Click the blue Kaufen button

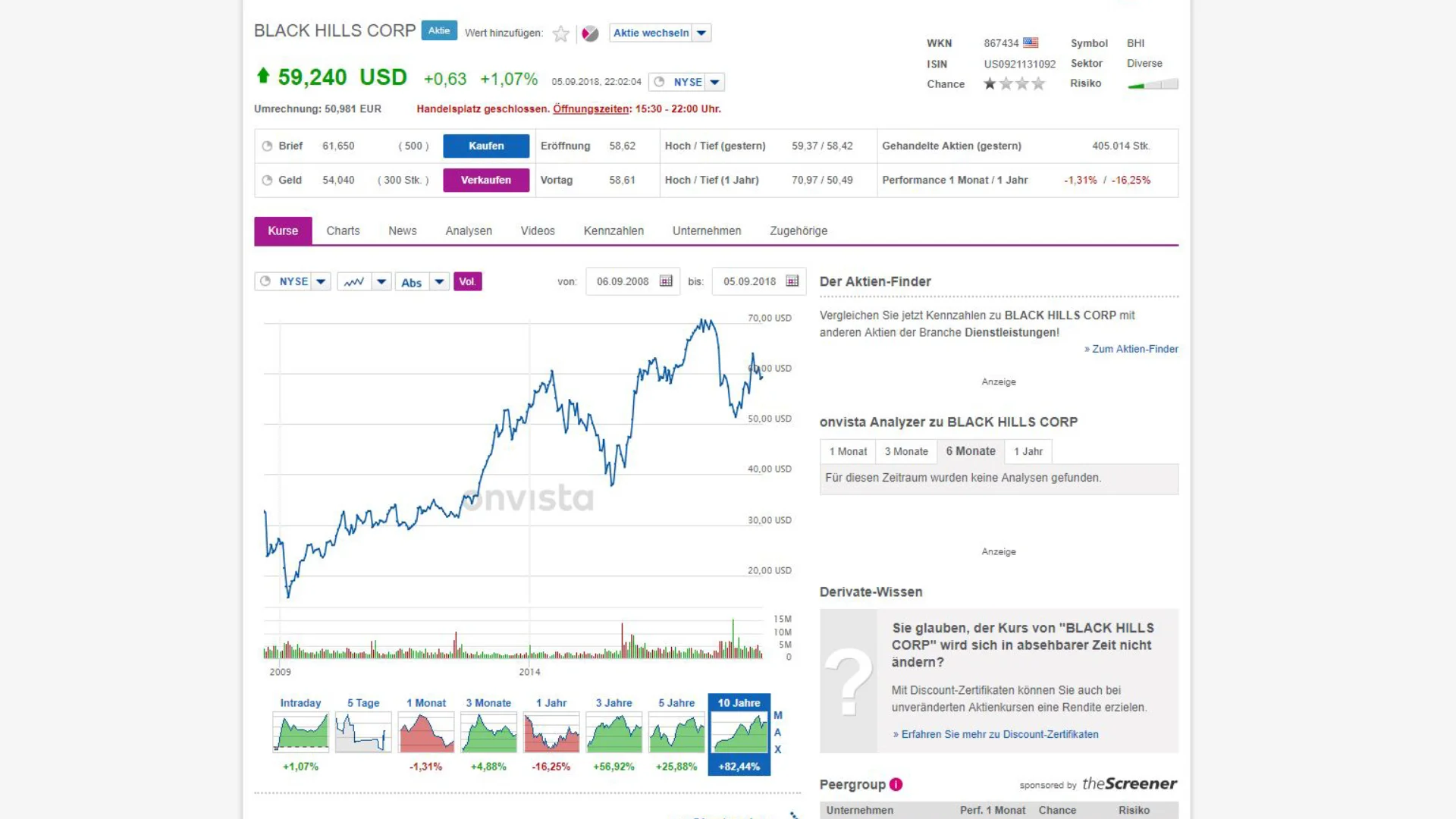(x=486, y=146)
